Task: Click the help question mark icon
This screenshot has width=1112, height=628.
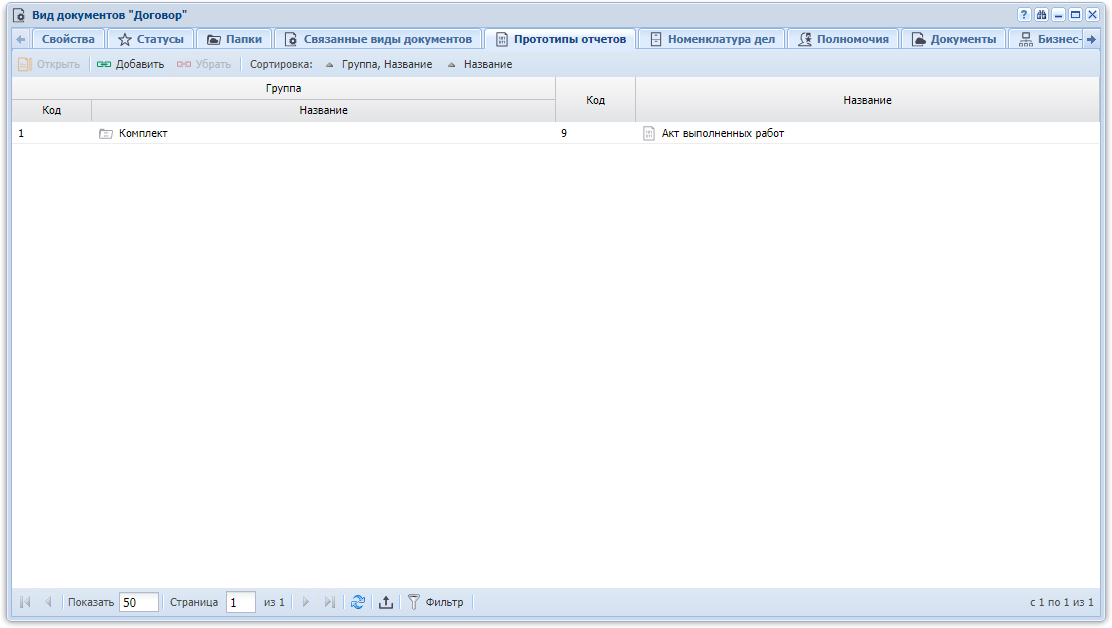Action: pos(1023,15)
